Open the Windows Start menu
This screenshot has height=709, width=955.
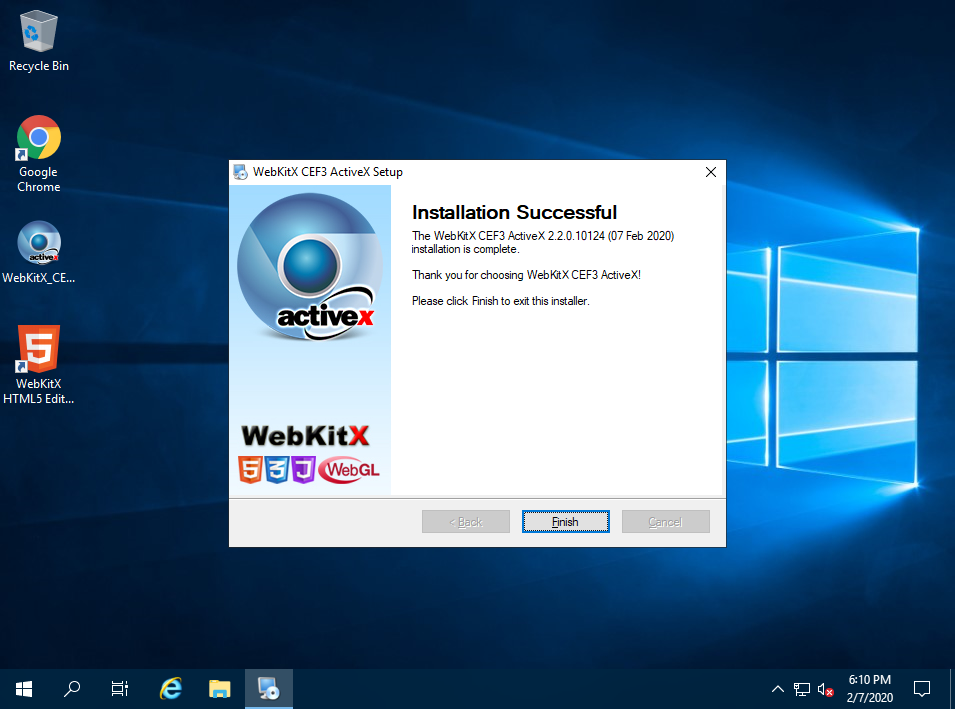[24, 689]
